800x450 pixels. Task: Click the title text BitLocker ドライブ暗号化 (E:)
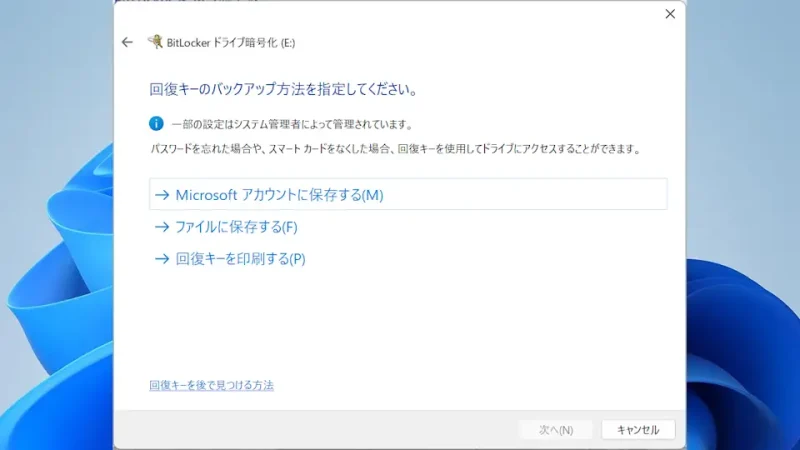tap(231, 43)
